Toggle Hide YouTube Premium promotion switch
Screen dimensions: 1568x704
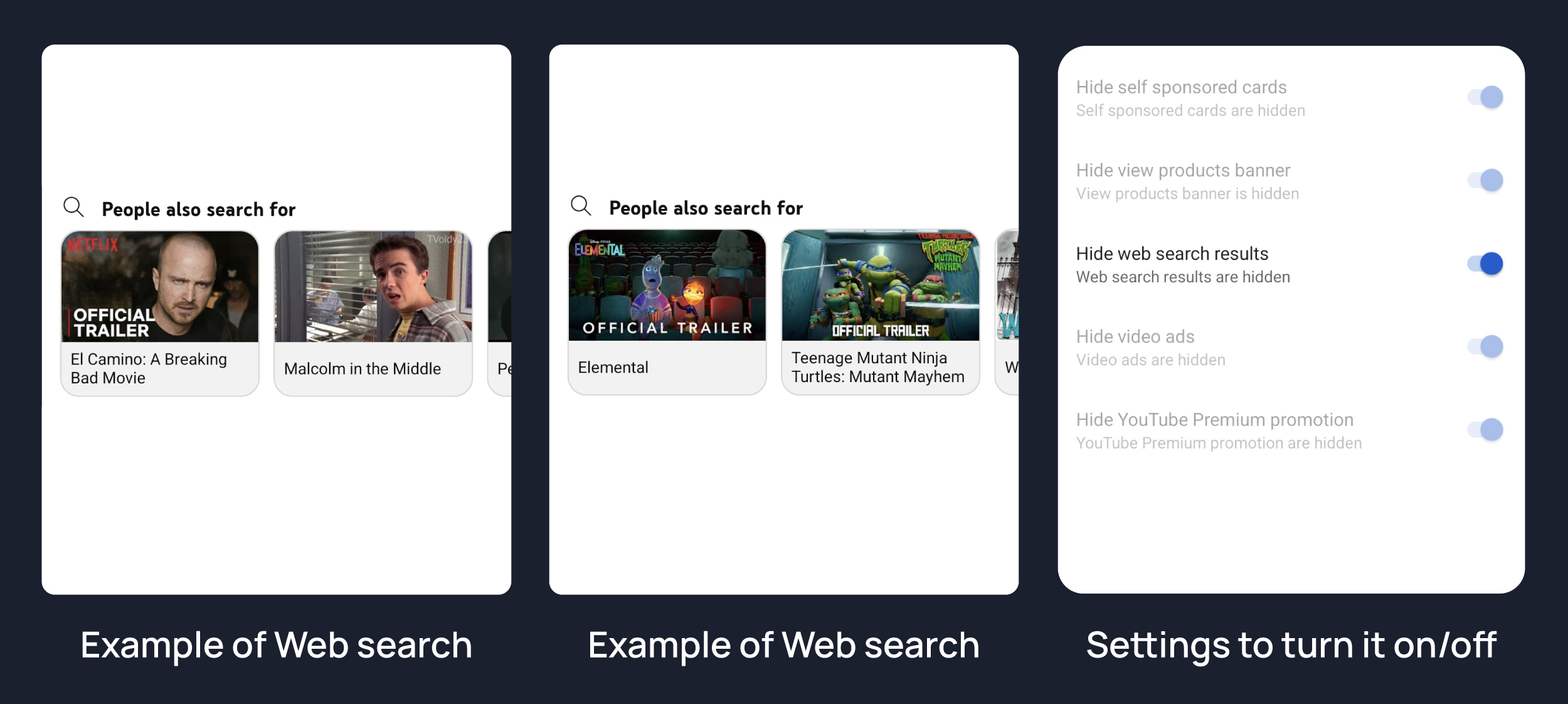tap(1485, 430)
